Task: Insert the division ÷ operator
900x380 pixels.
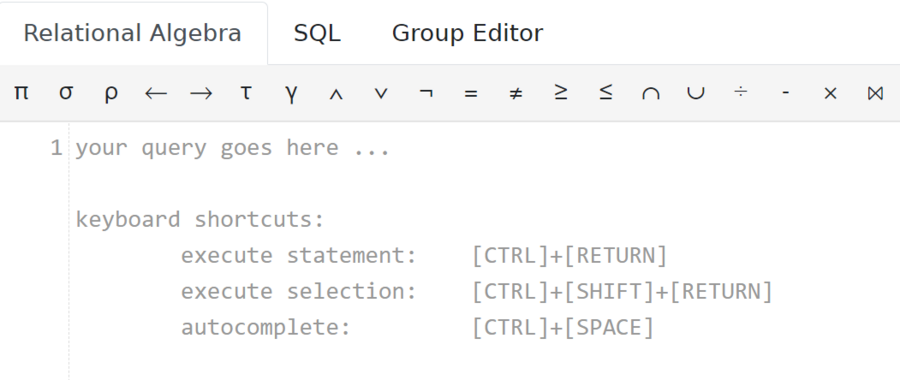Action: pyautogui.click(x=740, y=92)
